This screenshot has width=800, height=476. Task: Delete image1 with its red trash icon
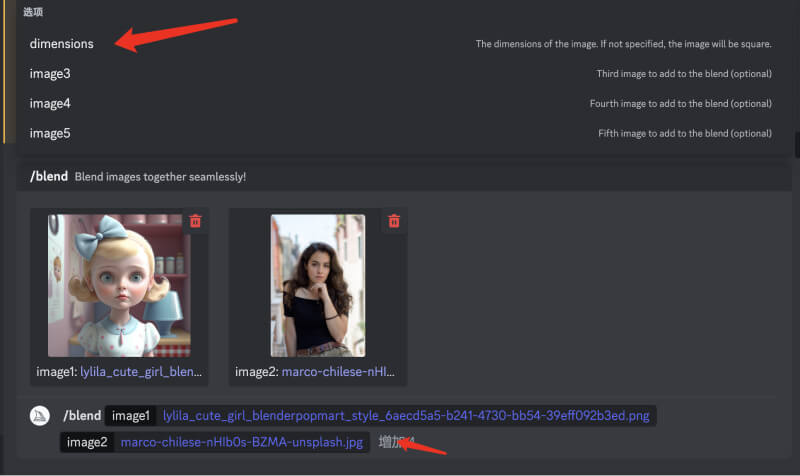coord(195,221)
